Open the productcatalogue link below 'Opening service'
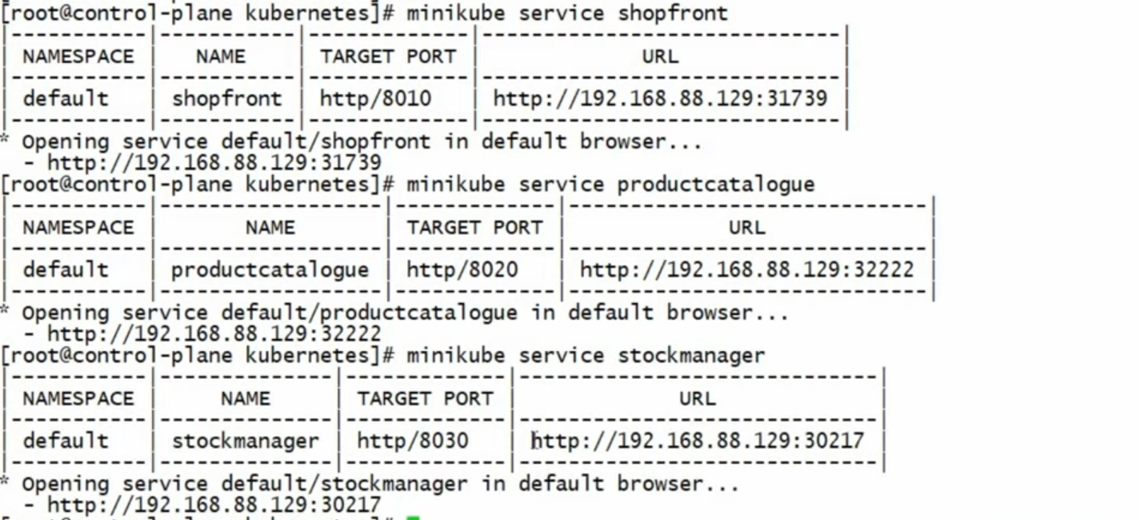The width and height of the screenshot is (1139, 520). coord(214,334)
